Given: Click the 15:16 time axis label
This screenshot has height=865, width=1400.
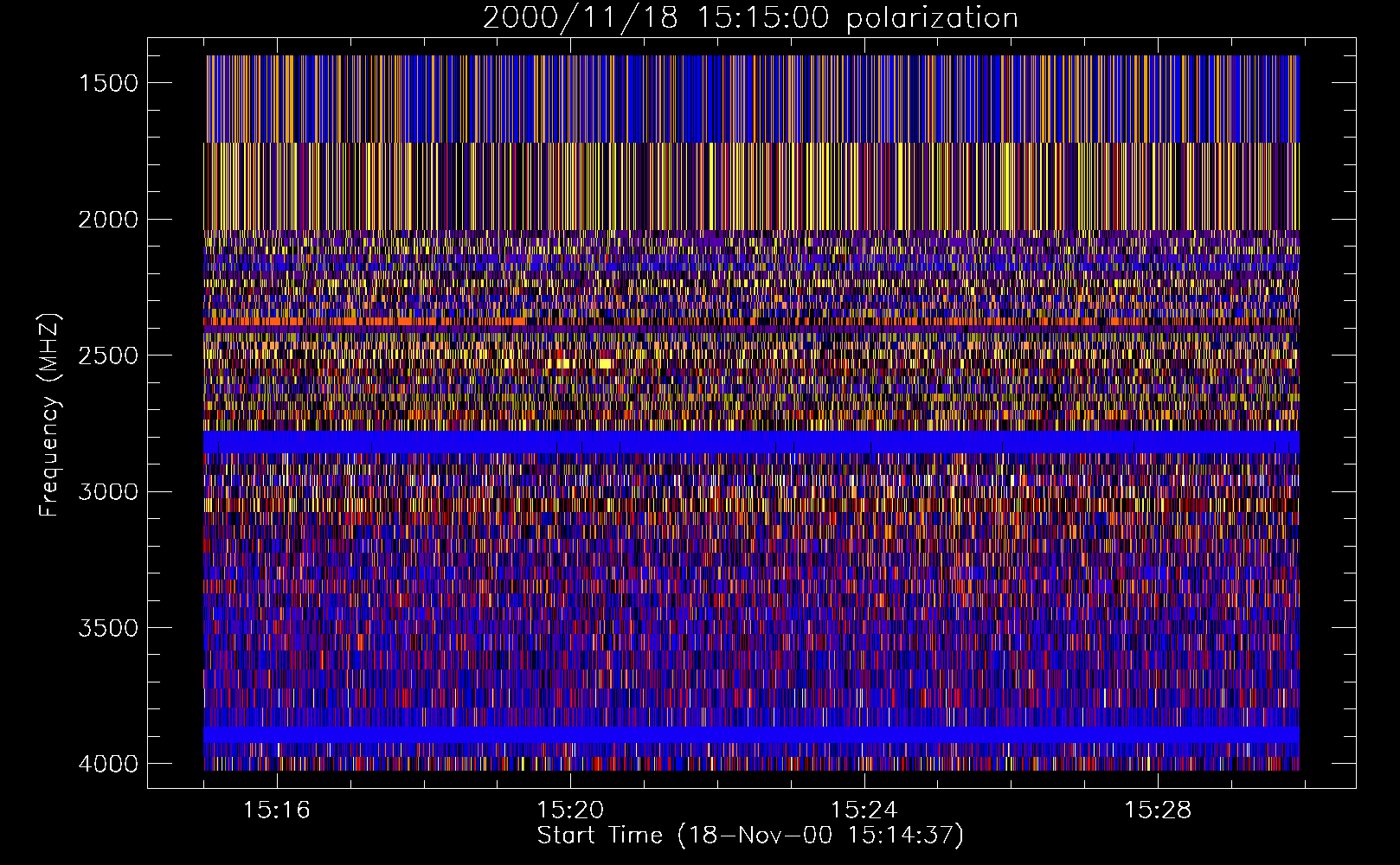Looking at the screenshot, I should coord(277,811).
